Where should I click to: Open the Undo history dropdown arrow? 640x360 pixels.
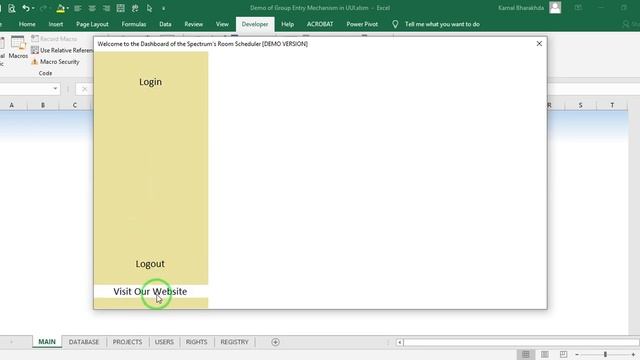33,8
